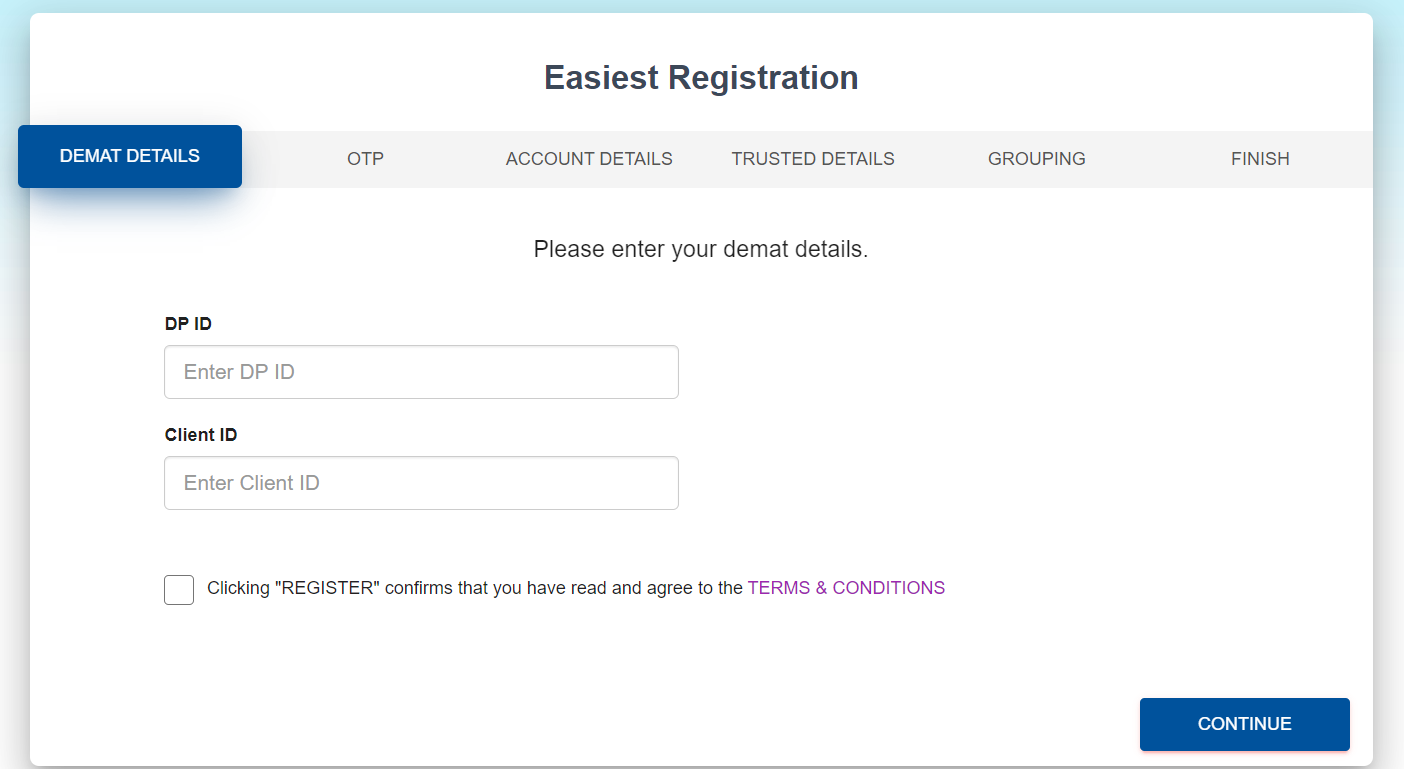Go to the TRUSTED DETAILS step
Image resolution: width=1404 pixels, height=769 pixels.
point(812,159)
